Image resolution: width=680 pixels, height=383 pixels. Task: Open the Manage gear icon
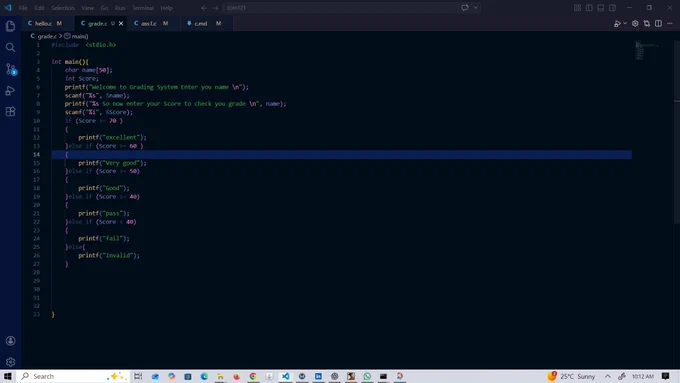(10, 362)
